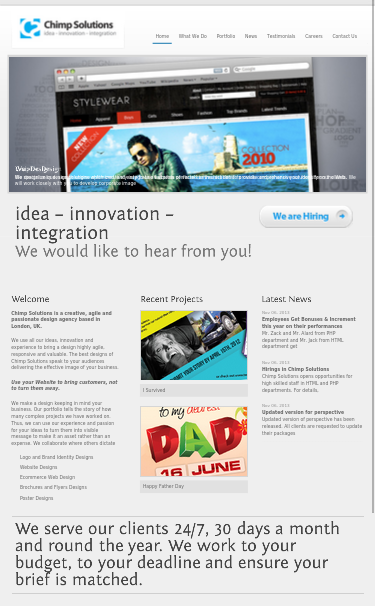Select Logo and Brand Identity Designs item

pos(56,457)
